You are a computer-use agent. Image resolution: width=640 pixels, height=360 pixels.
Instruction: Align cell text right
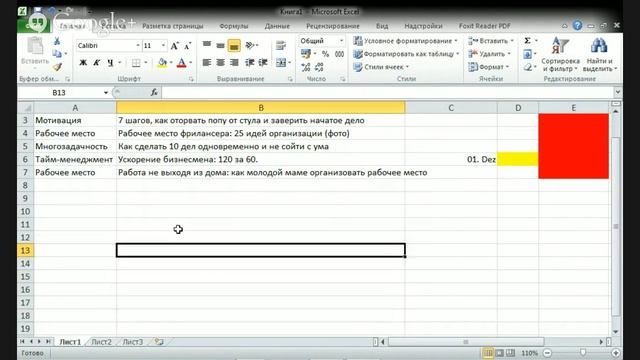(234, 63)
